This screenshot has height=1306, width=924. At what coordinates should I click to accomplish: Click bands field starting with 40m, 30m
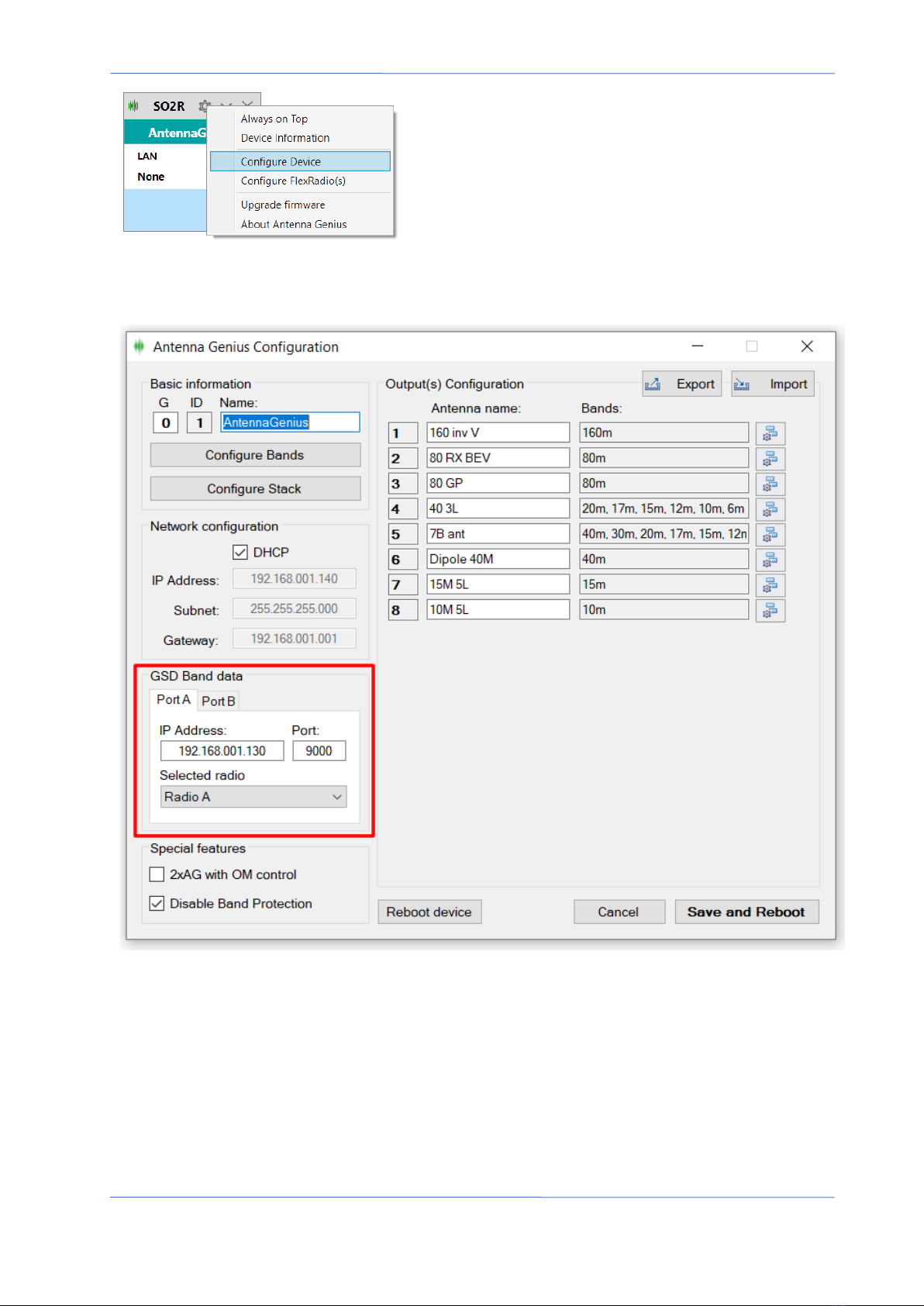coord(664,533)
